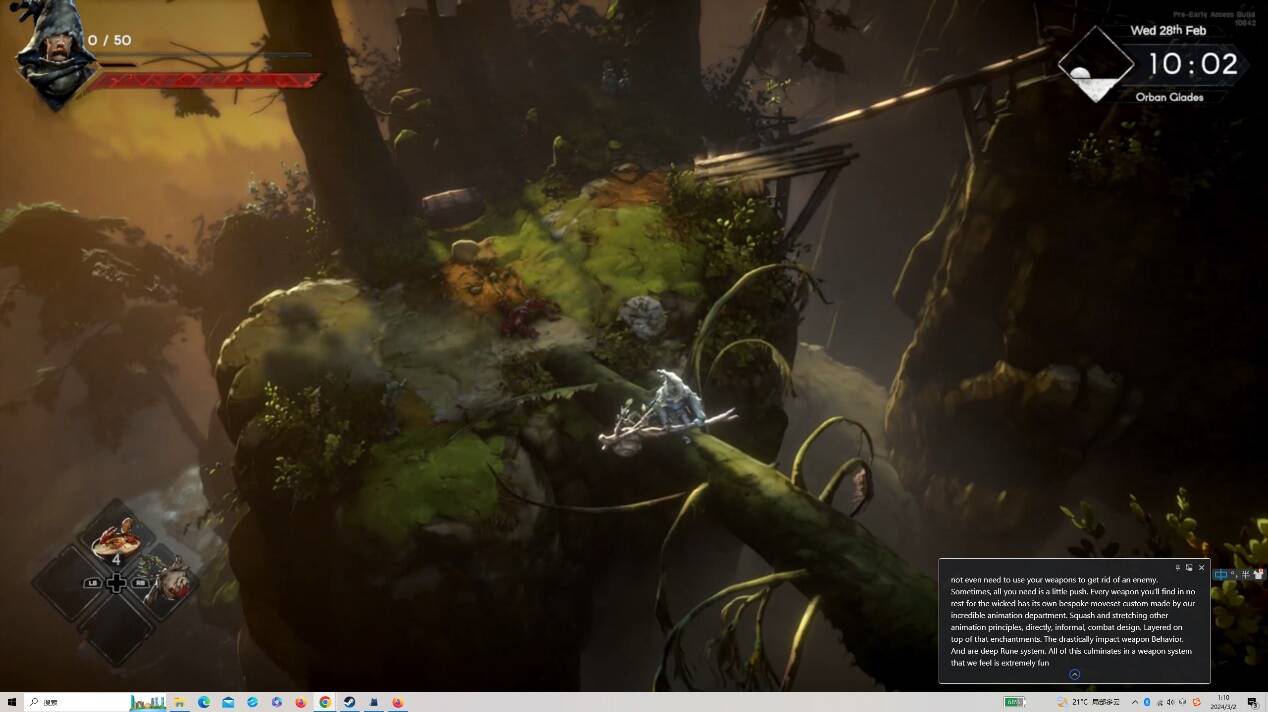The height and width of the screenshot is (712, 1268).
Task: Click the caption panel pop-out icon
Action: tap(1189, 568)
